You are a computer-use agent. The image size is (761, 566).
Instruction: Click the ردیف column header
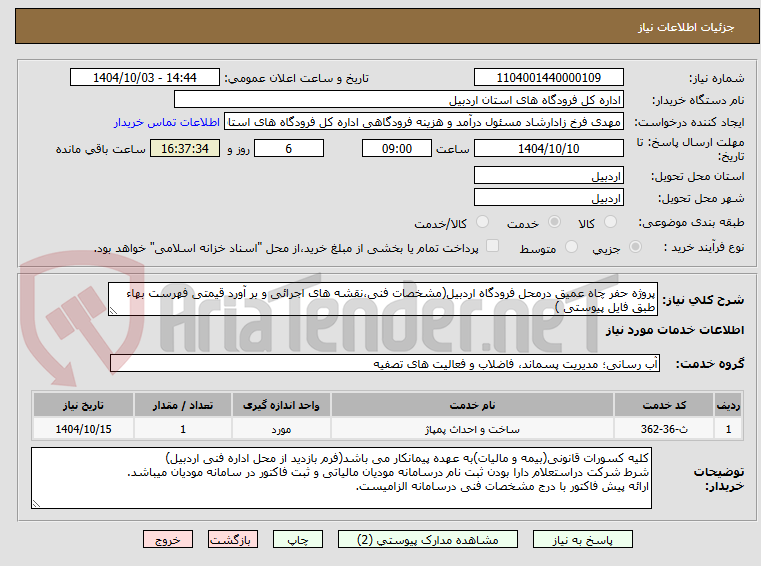[x=728, y=405]
